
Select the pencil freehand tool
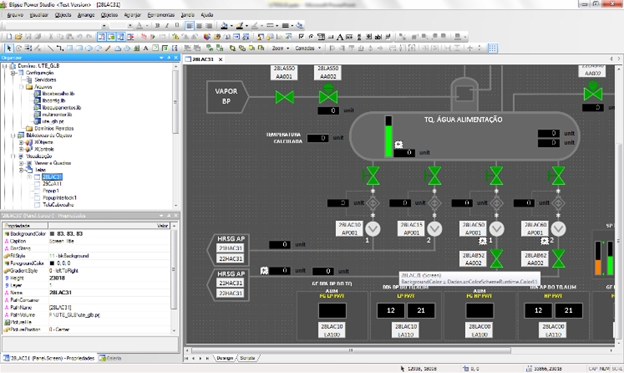[x=108, y=48]
